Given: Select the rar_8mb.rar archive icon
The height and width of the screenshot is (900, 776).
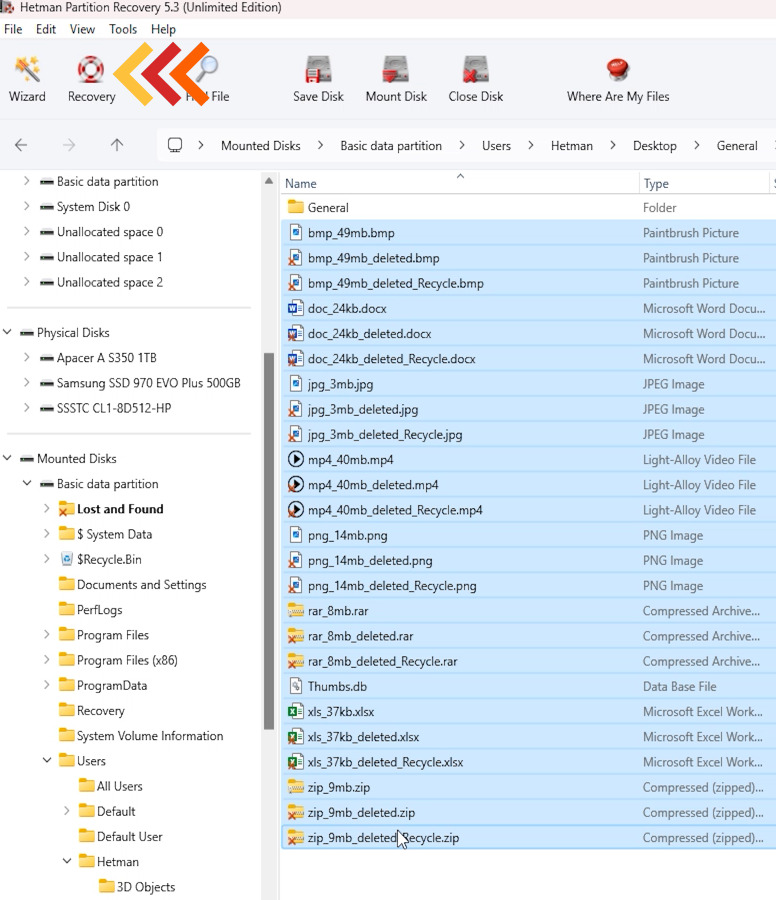Looking at the screenshot, I should [295, 611].
